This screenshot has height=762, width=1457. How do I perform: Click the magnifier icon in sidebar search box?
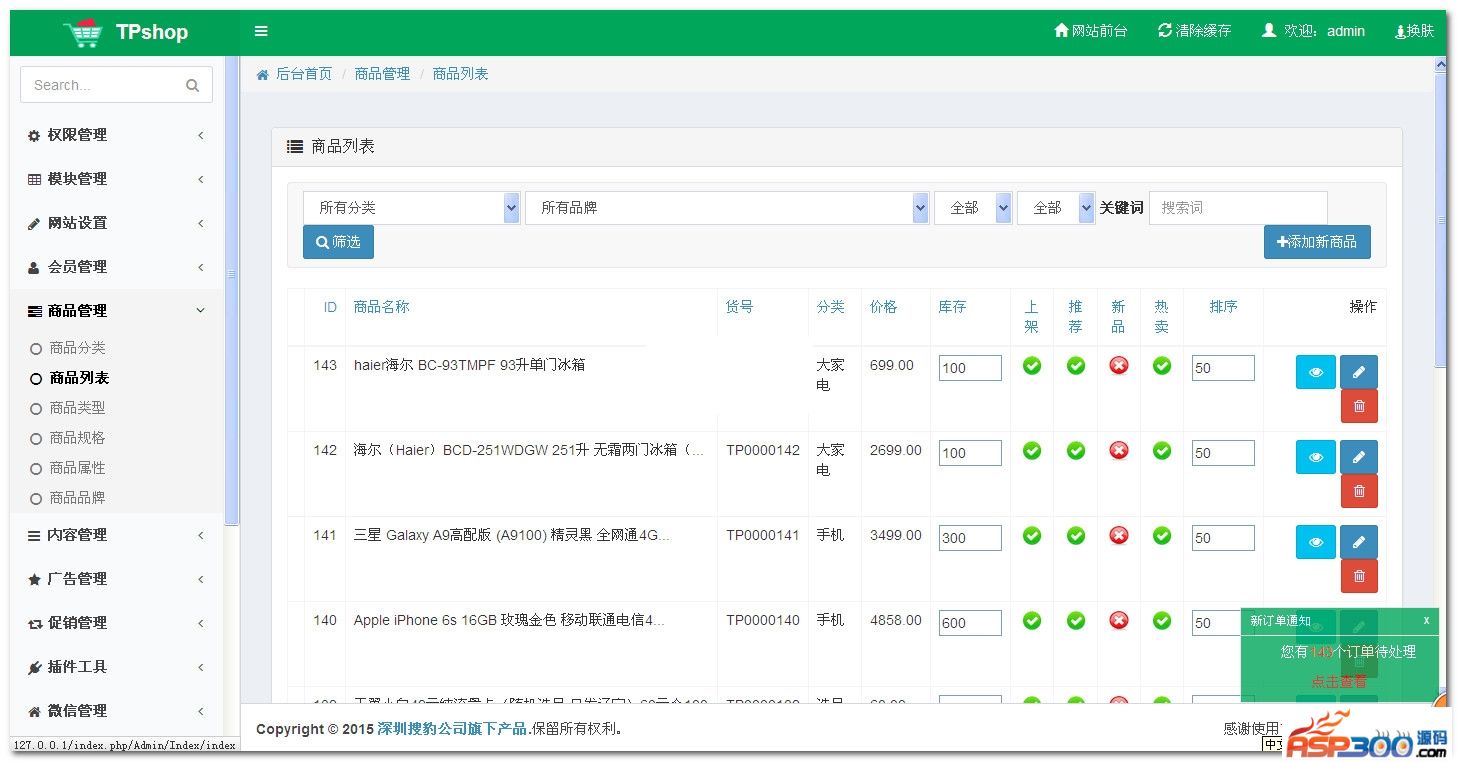192,85
